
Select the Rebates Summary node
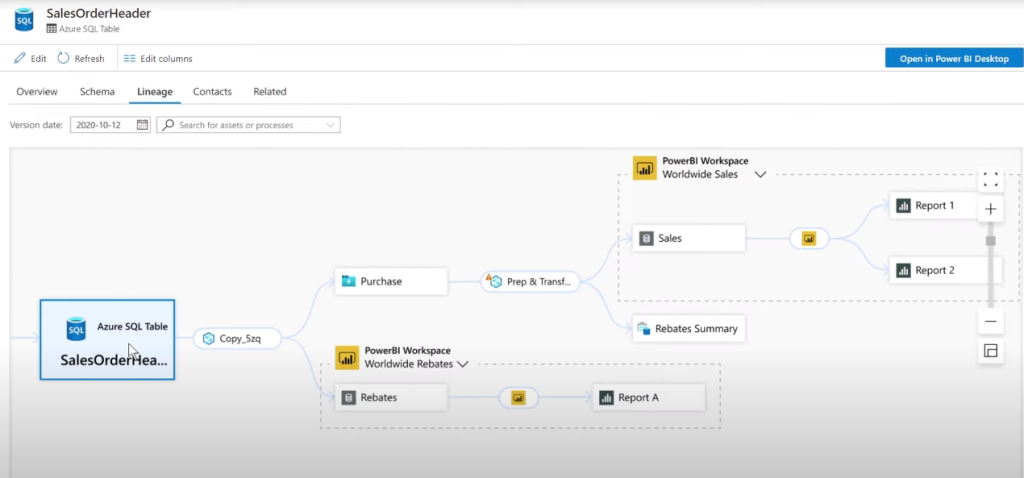click(x=689, y=328)
